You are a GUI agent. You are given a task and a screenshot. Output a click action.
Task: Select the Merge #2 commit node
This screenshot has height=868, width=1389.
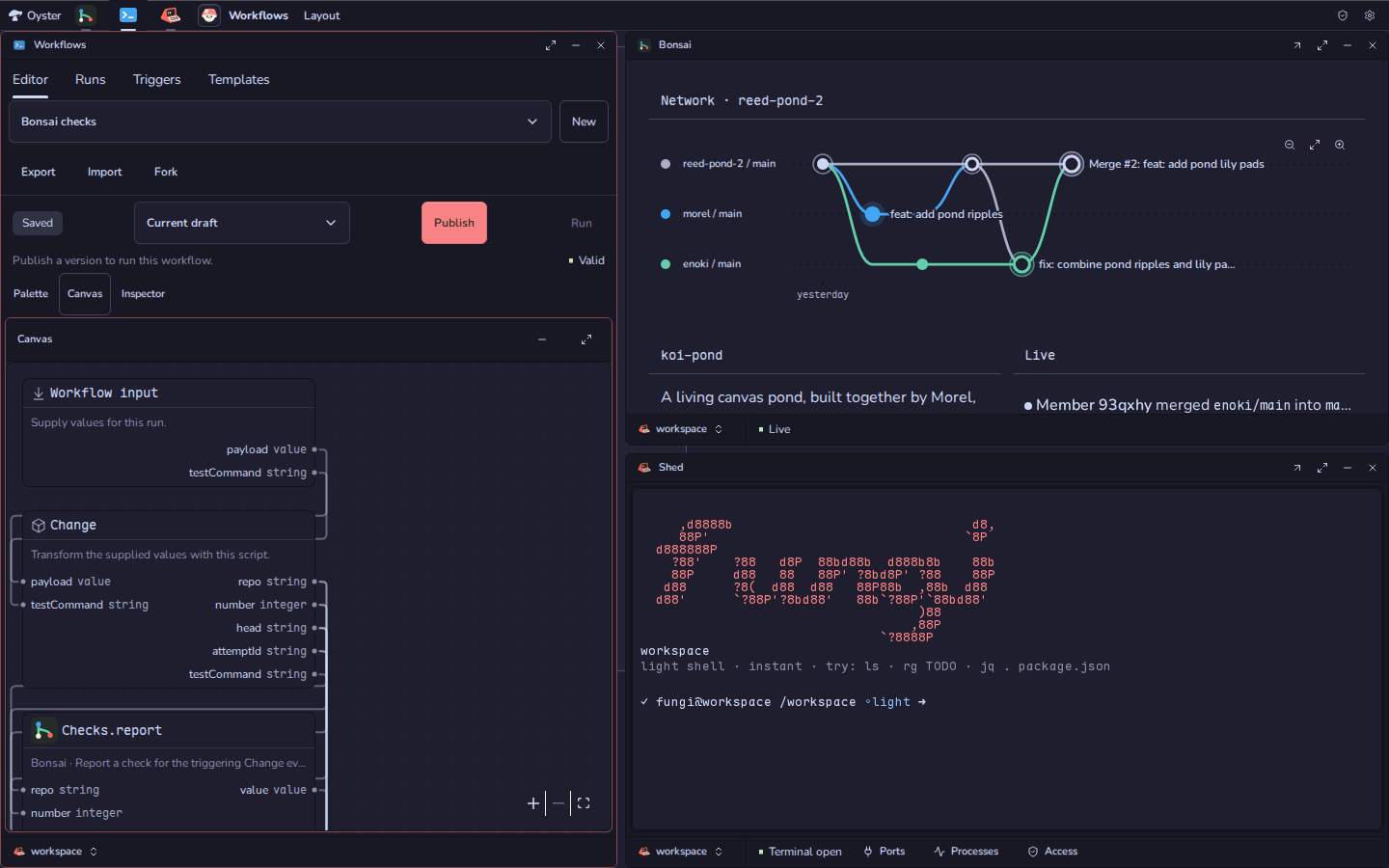click(x=1072, y=164)
